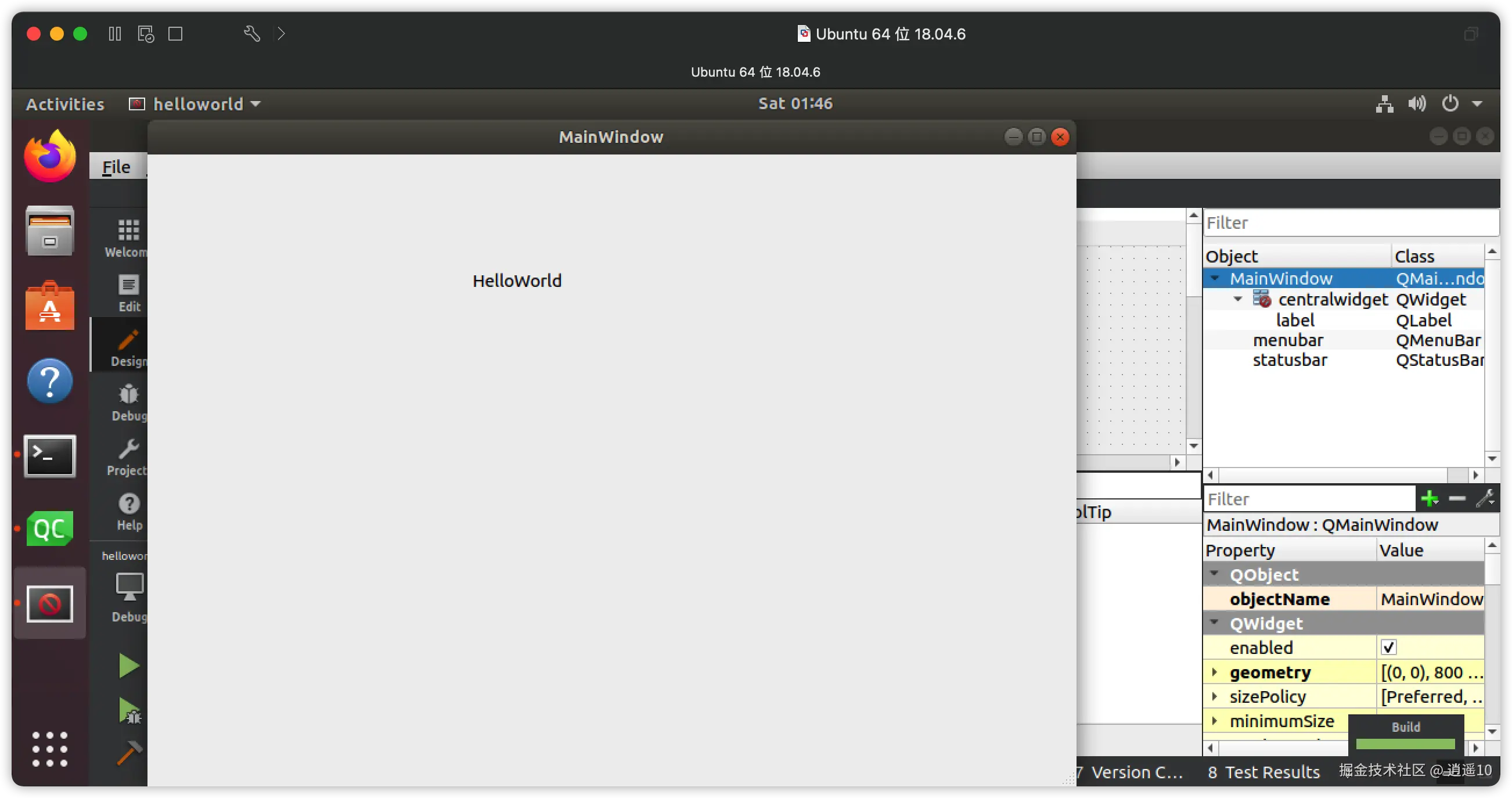Add dynamic property with green plus
Image resolution: width=1512 pixels, height=798 pixels.
1429,499
